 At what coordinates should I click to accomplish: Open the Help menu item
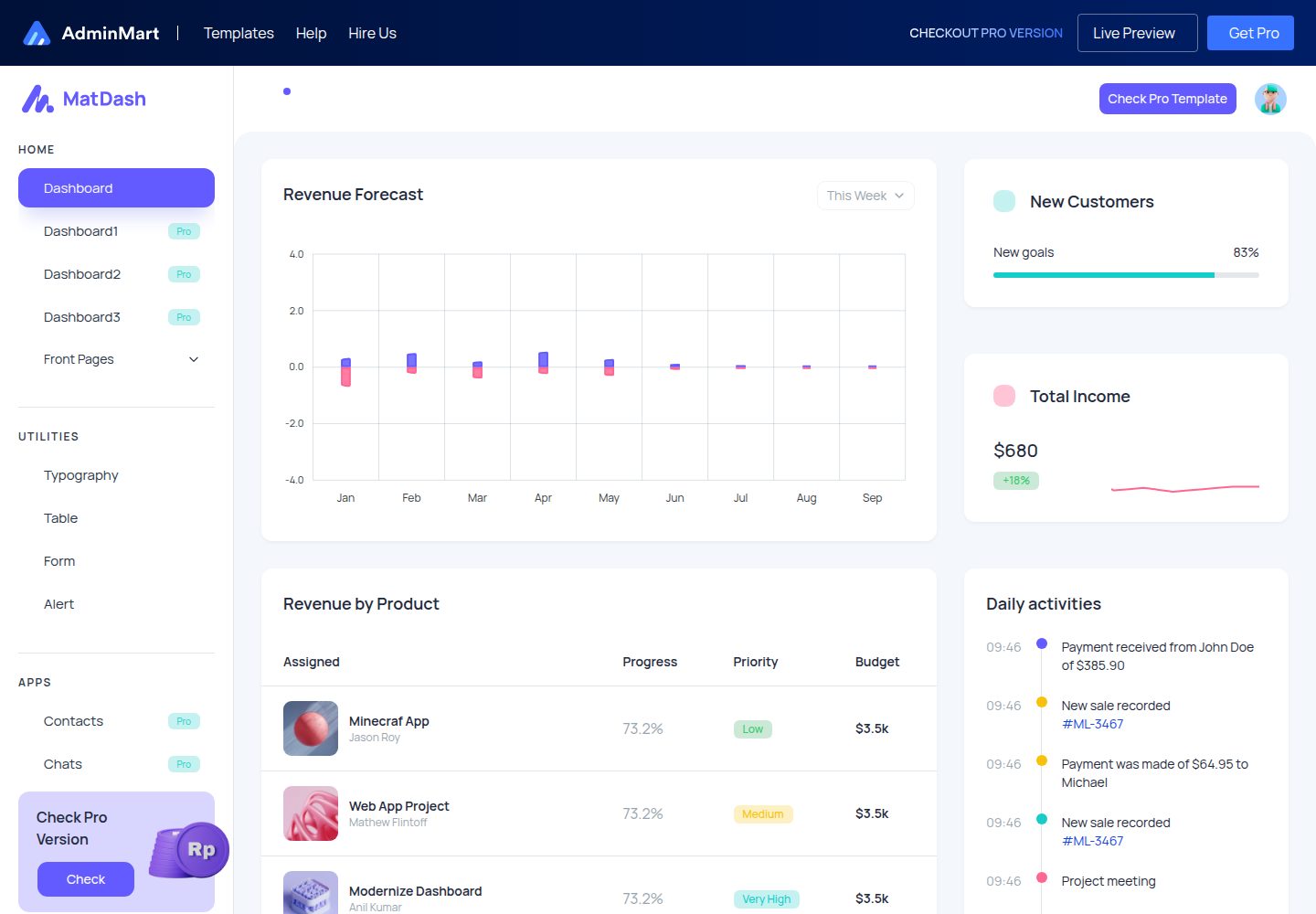click(x=311, y=33)
